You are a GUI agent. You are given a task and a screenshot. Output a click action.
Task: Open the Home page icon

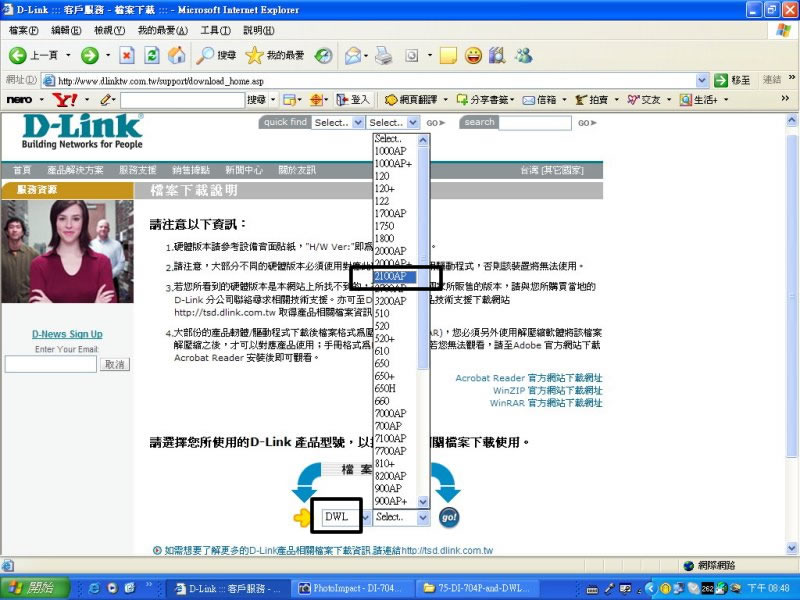click(177, 55)
